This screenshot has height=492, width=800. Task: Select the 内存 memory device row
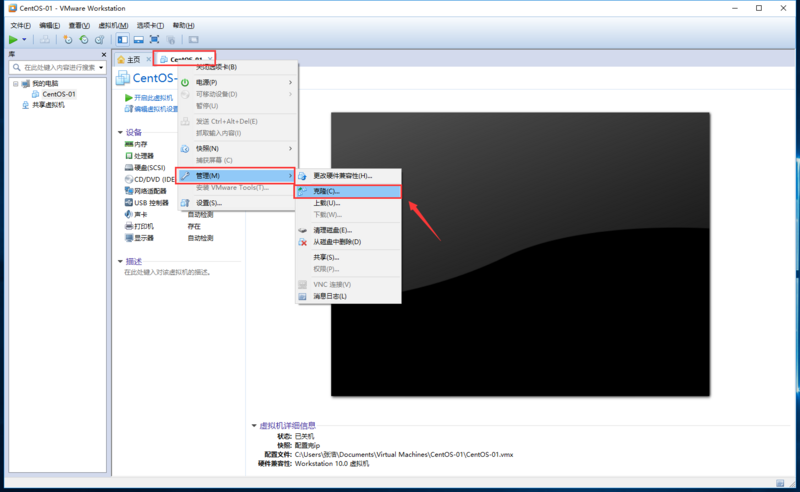point(136,144)
